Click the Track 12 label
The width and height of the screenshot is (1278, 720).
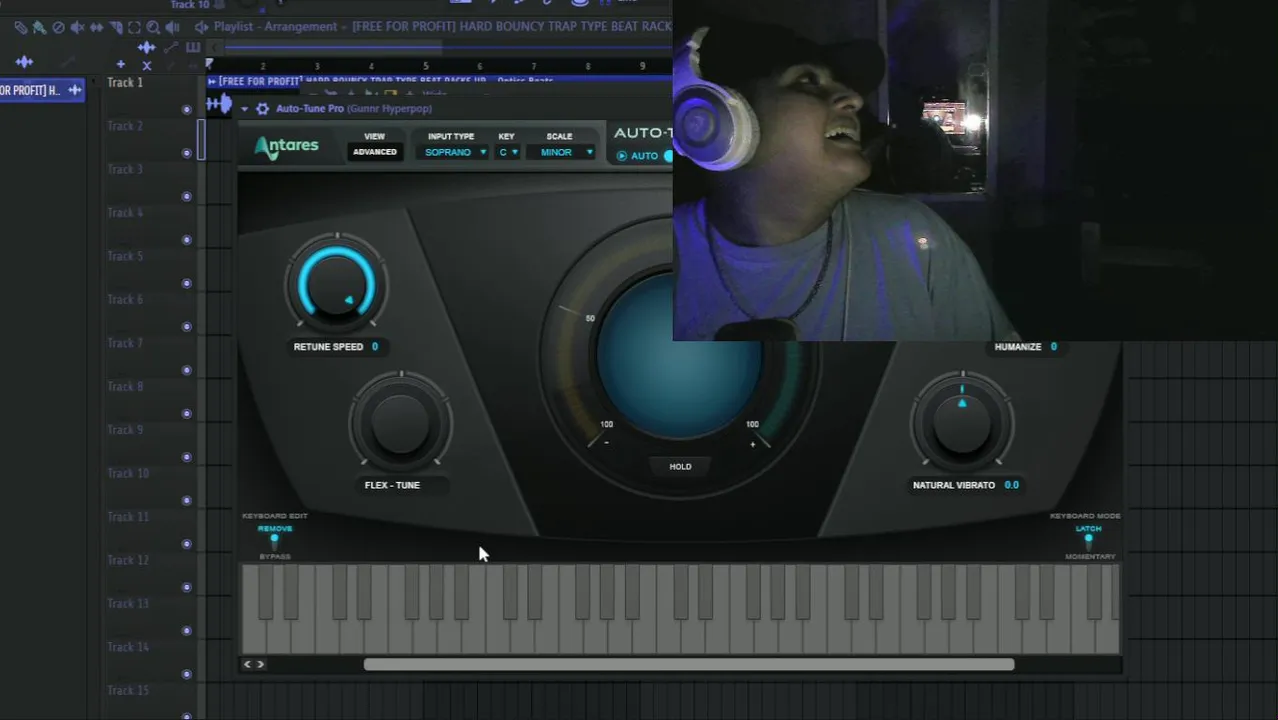click(128, 560)
